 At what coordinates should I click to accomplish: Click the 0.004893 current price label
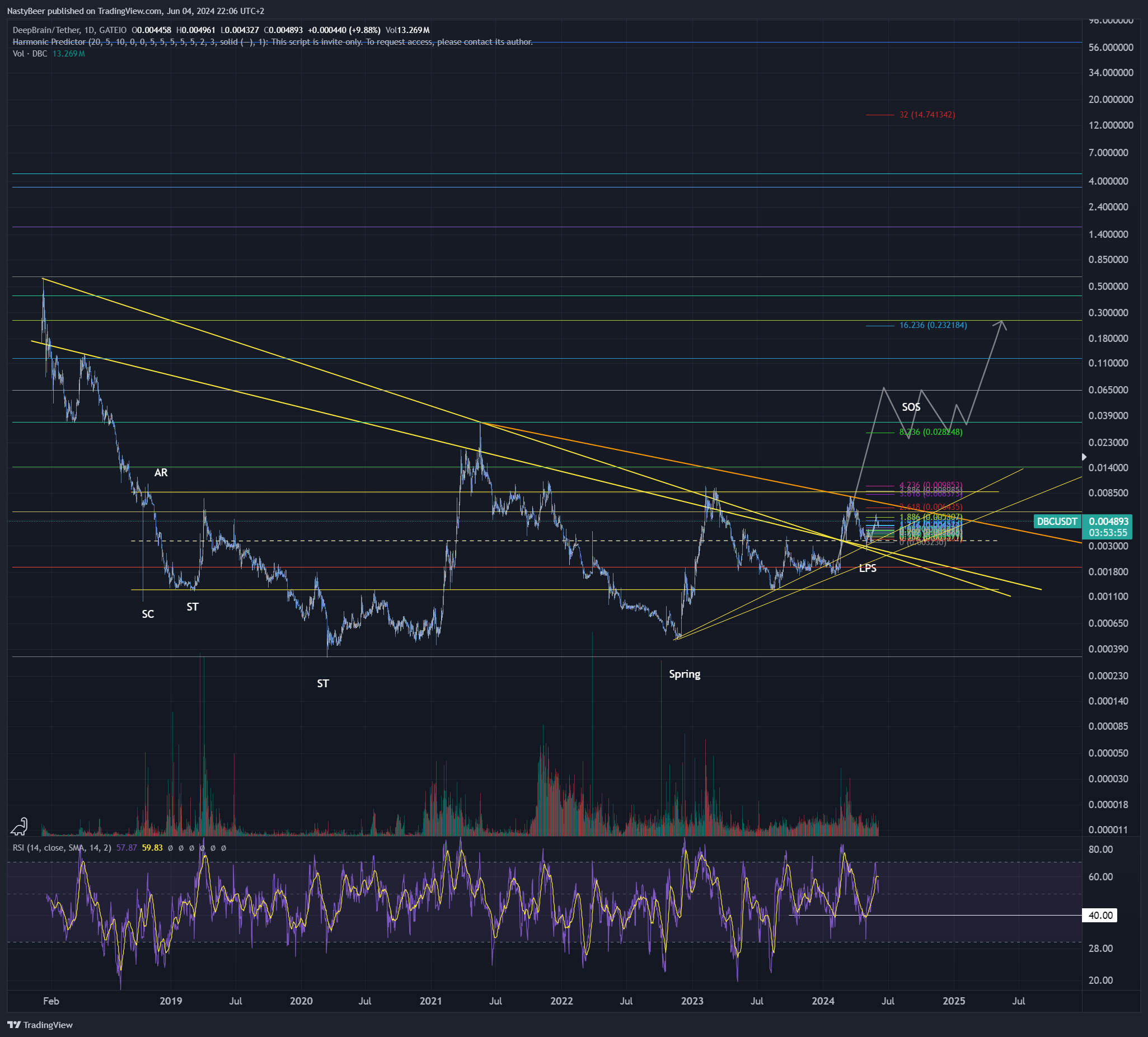pos(1108,521)
